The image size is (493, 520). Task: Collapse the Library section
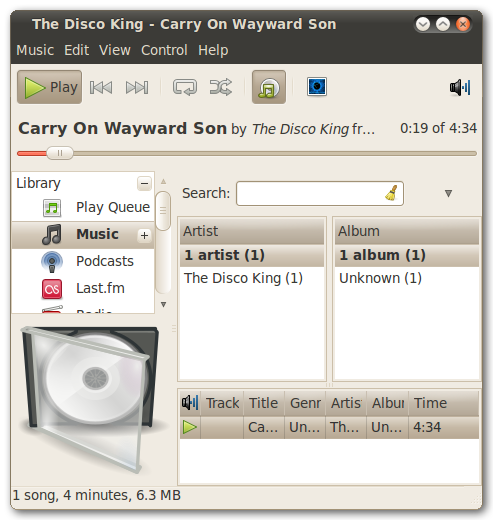(x=144, y=183)
